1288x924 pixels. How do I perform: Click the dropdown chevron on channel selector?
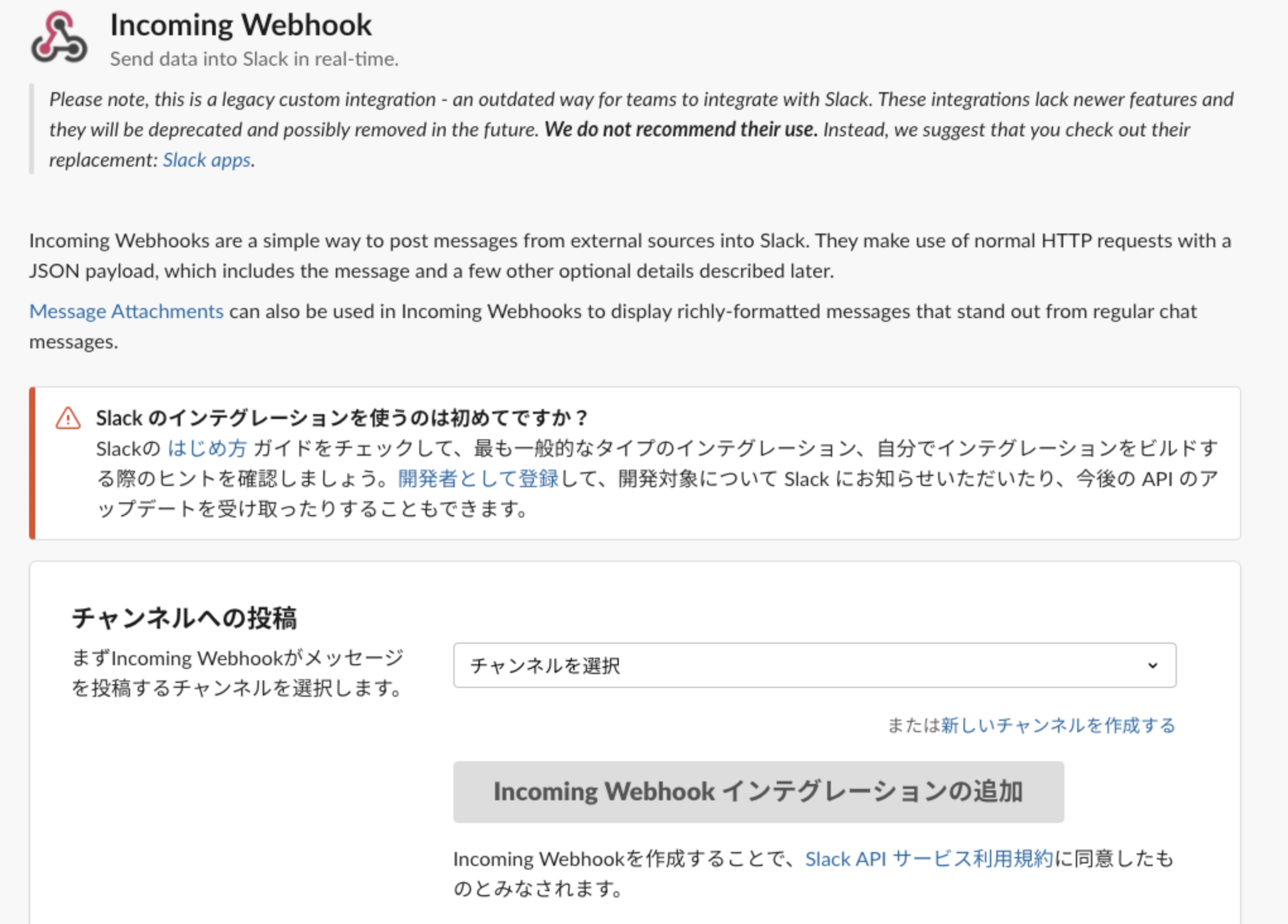coord(1154,665)
